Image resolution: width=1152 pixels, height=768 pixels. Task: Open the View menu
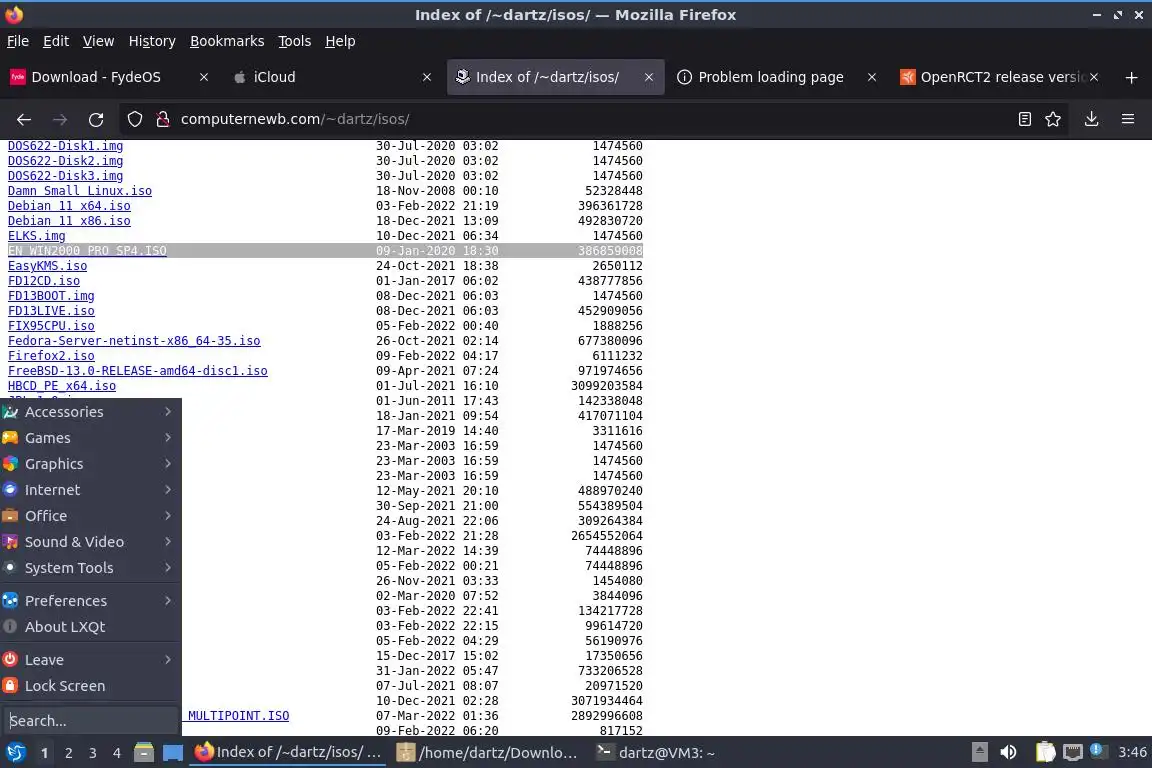tap(98, 41)
